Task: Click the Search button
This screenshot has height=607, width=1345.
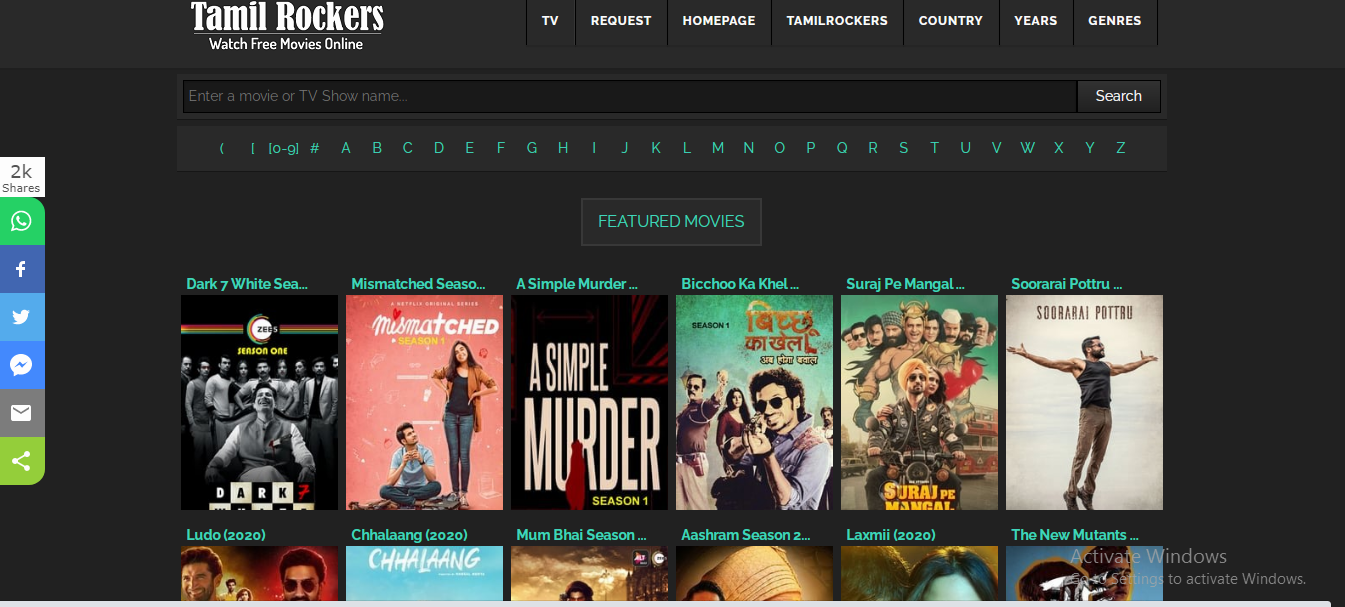Action: tap(1118, 96)
